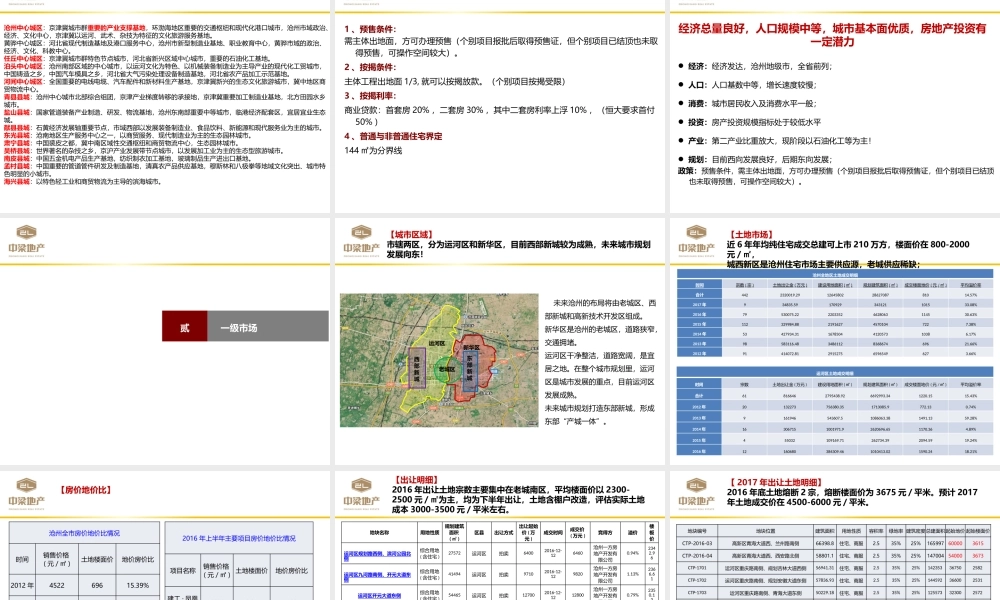Click the logo on the 2017年出让土地明细 slide
Viewport: 1000px width, 600px height.
696,494
